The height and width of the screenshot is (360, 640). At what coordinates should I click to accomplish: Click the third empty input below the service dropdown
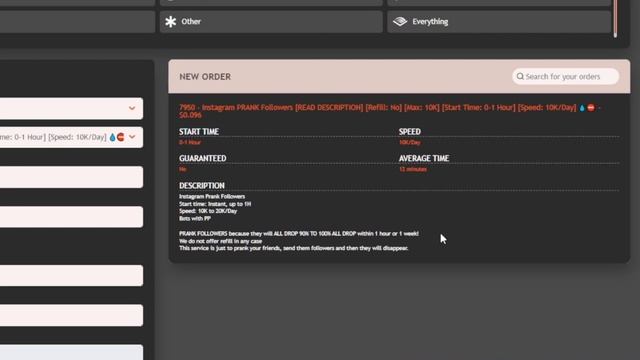click(71, 276)
